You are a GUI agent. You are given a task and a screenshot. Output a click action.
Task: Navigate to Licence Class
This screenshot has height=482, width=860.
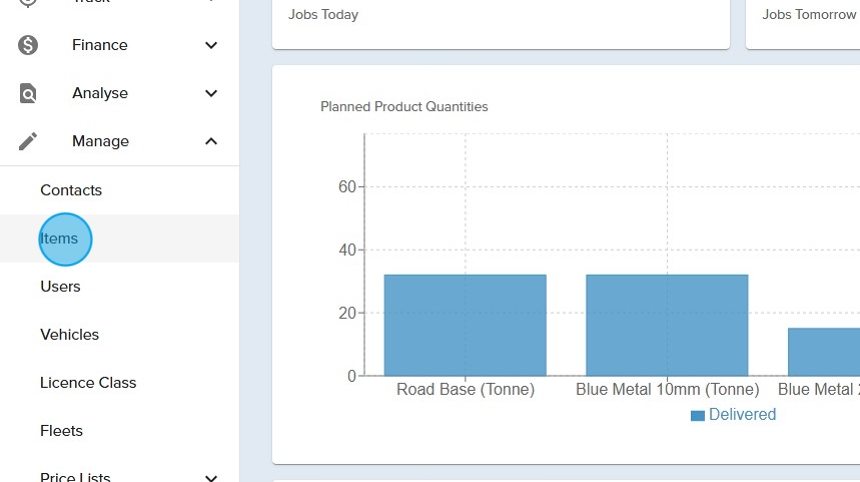point(88,382)
